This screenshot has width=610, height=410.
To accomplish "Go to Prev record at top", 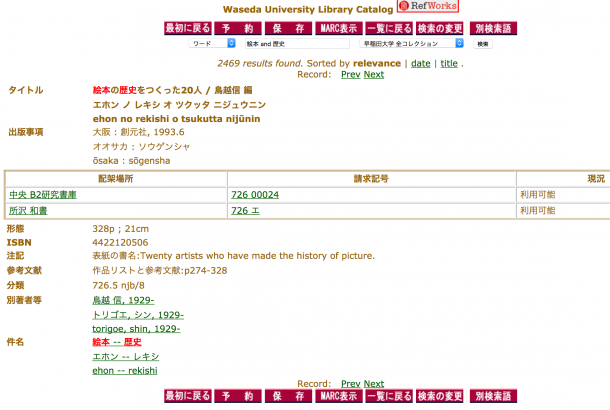I will click(351, 75).
